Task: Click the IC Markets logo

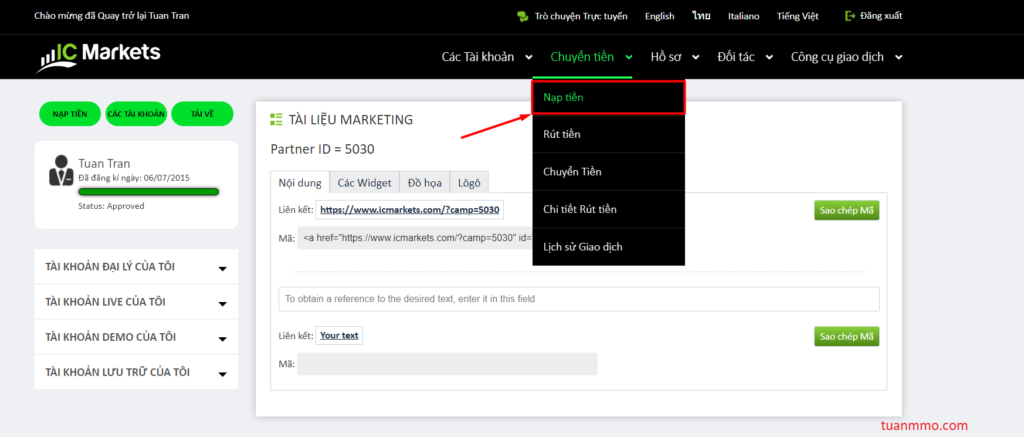Action: pyautogui.click(x=98, y=57)
